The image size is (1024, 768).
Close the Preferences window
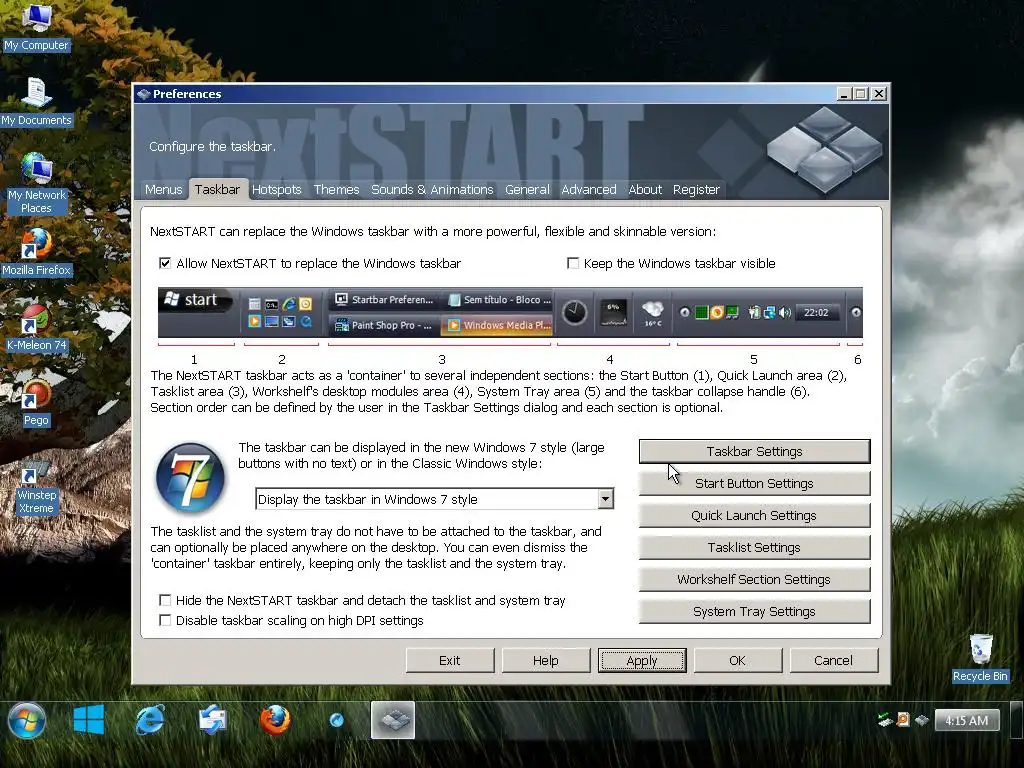(x=879, y=94)
